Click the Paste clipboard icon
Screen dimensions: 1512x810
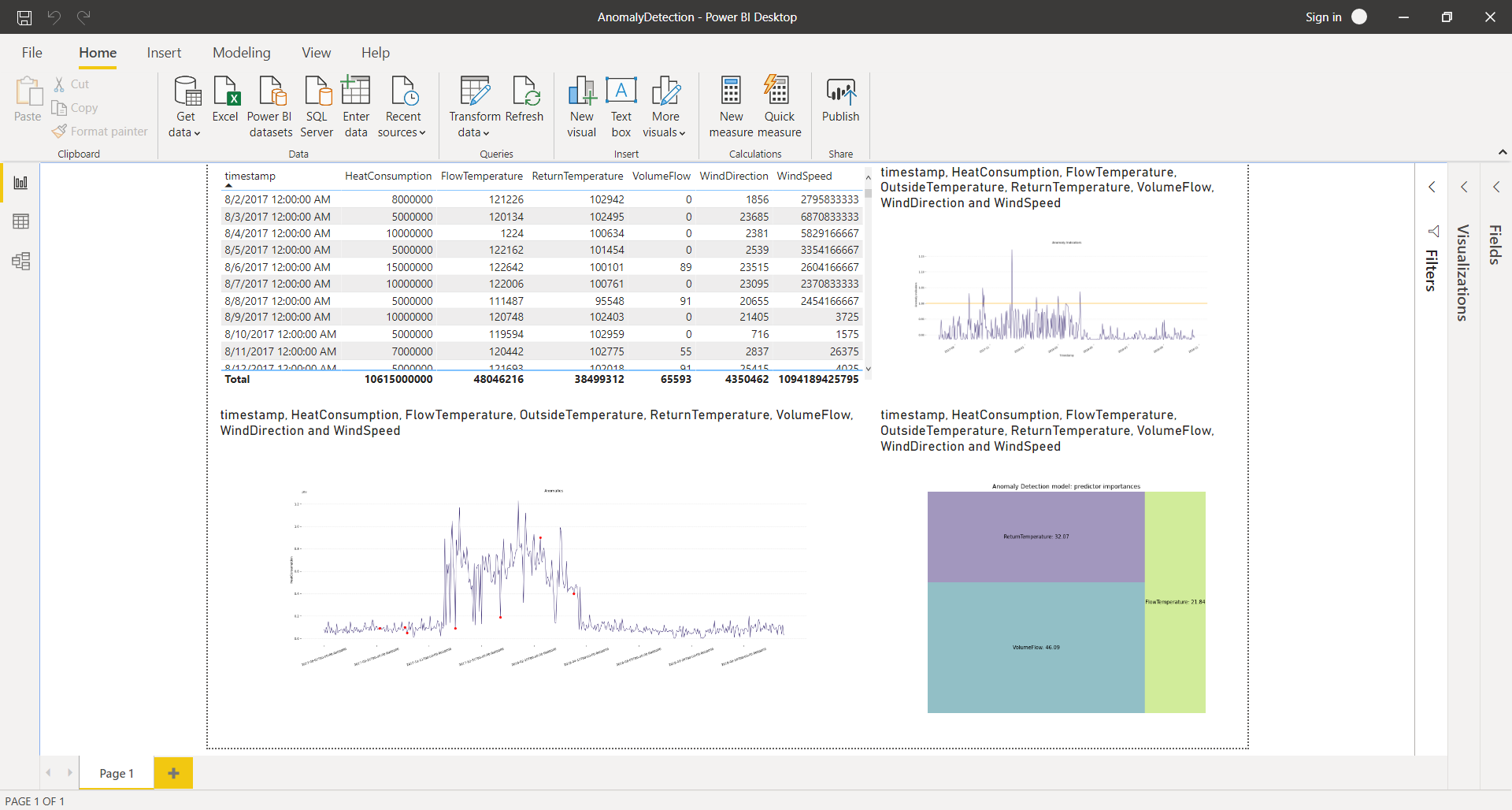tap(28, 91)
